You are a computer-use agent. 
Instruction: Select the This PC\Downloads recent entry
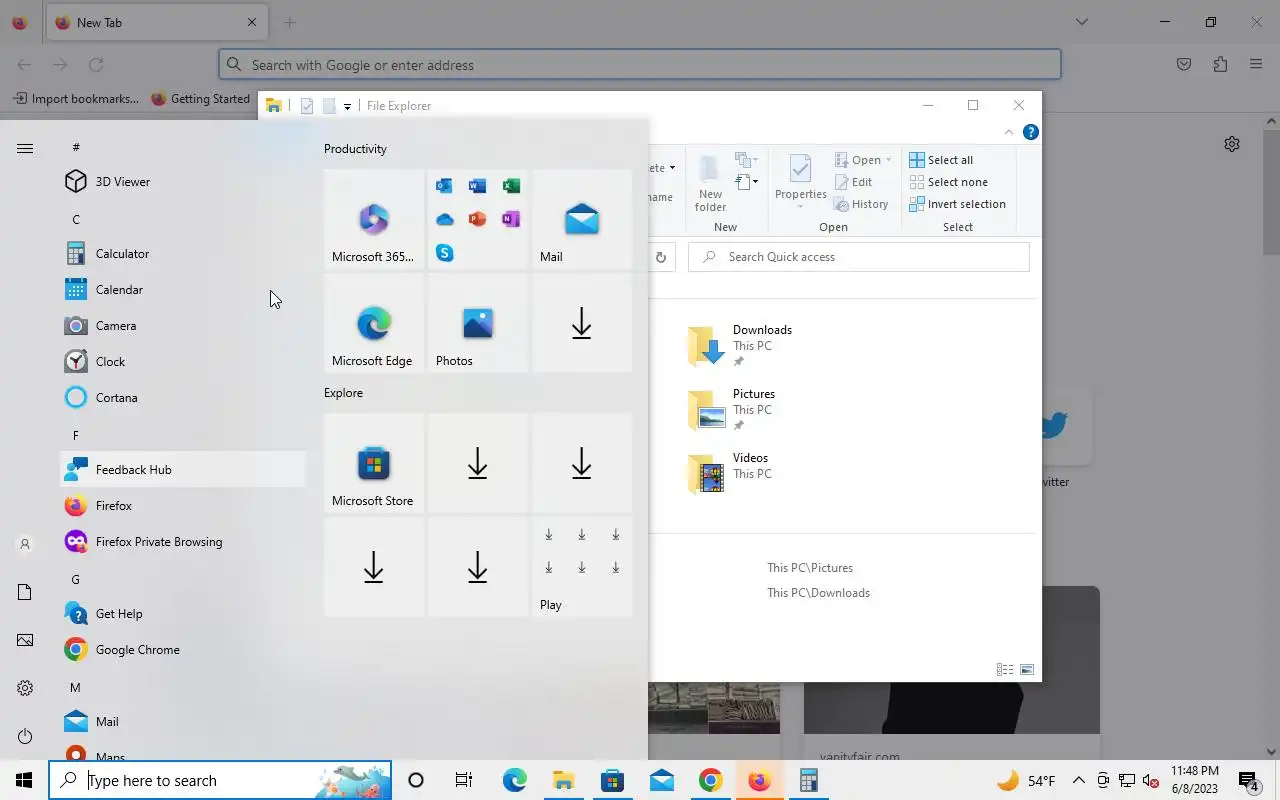[x=818, y=593]
